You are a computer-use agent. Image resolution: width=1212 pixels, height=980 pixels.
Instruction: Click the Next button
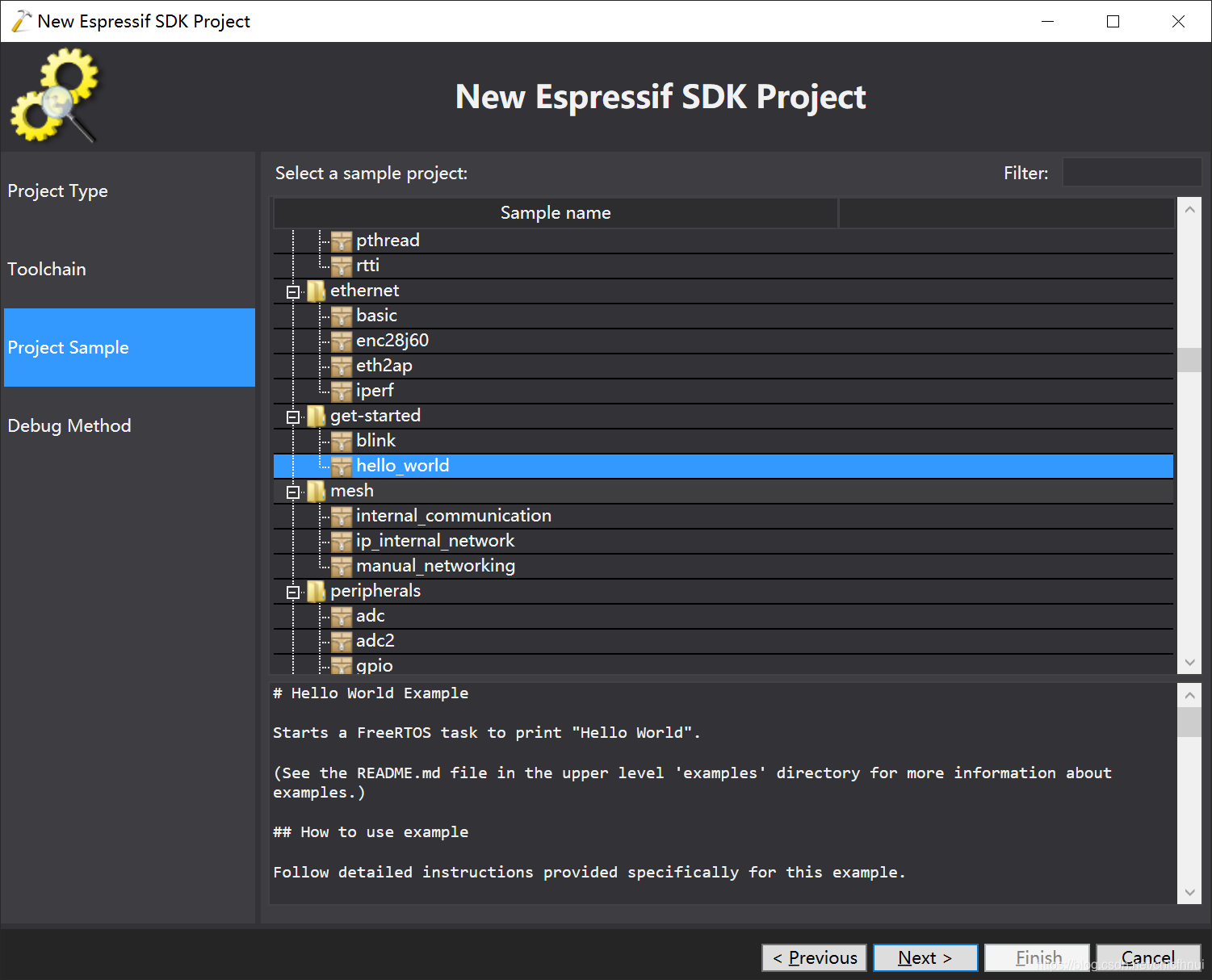925,957
